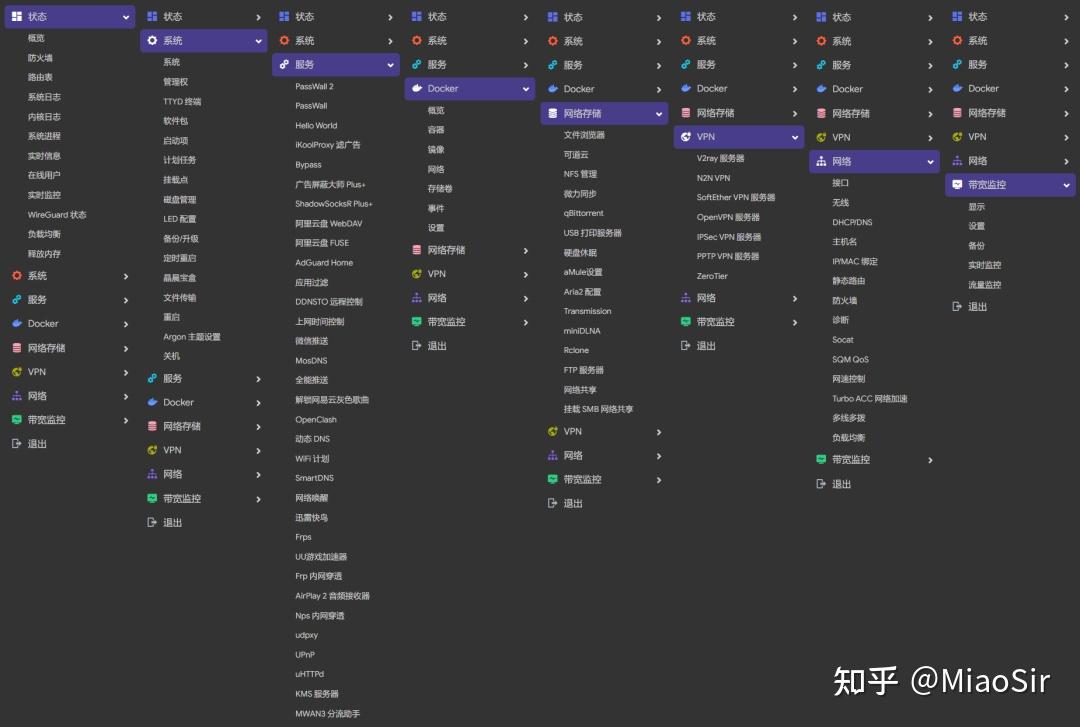
Task: Collapse the highlighted Docker menu chevron
Action: pyautogui.click(x=526, y=89)
